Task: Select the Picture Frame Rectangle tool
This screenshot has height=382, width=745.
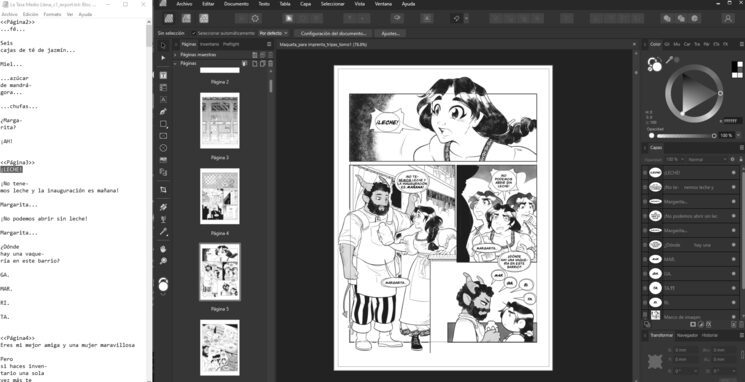Action: (163, 136)
